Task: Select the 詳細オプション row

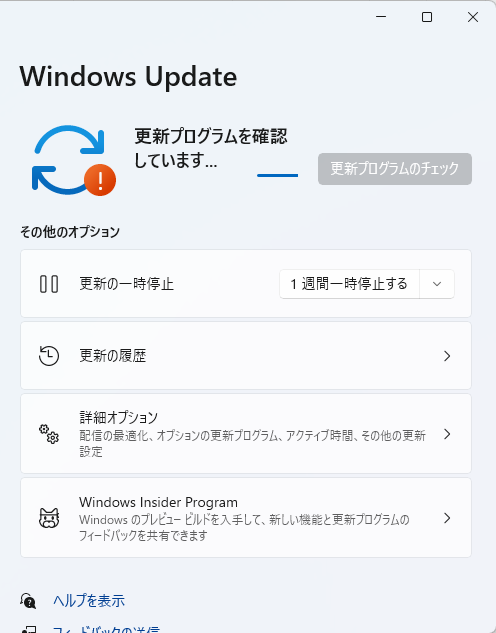Action: pos(246,434)
